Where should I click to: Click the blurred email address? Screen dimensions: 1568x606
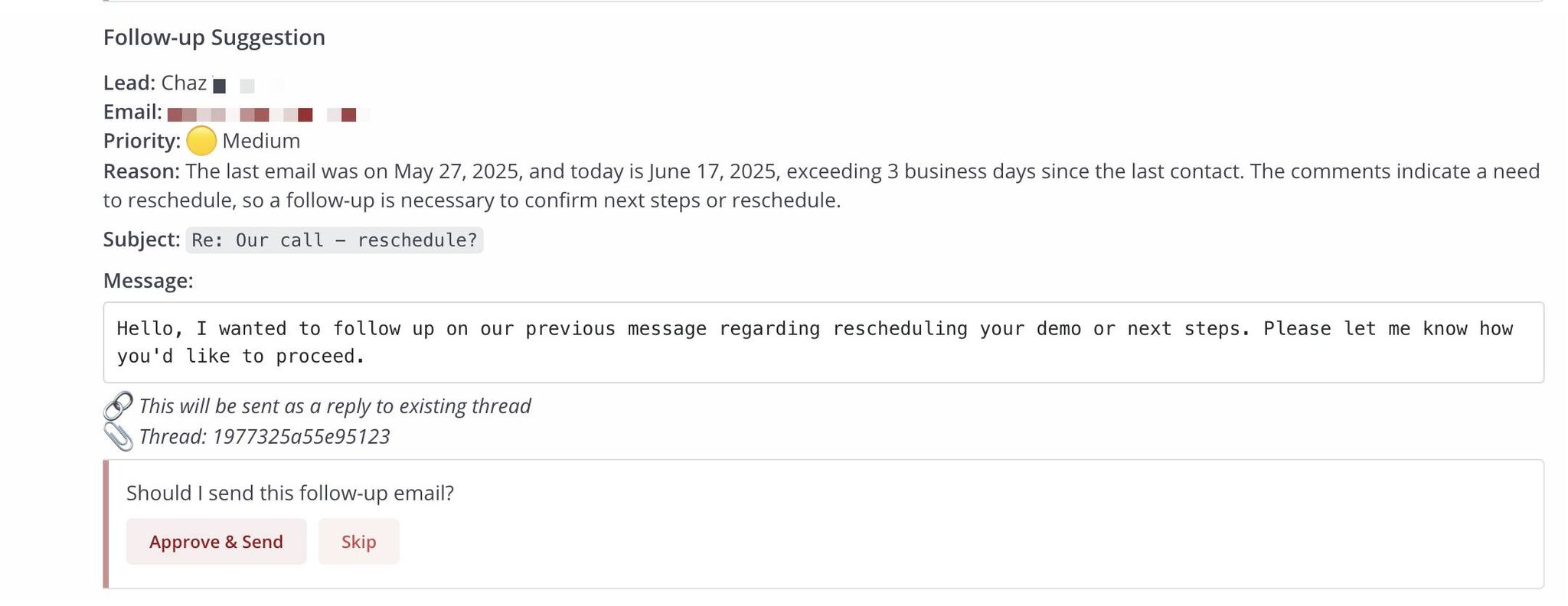(267, 114)
